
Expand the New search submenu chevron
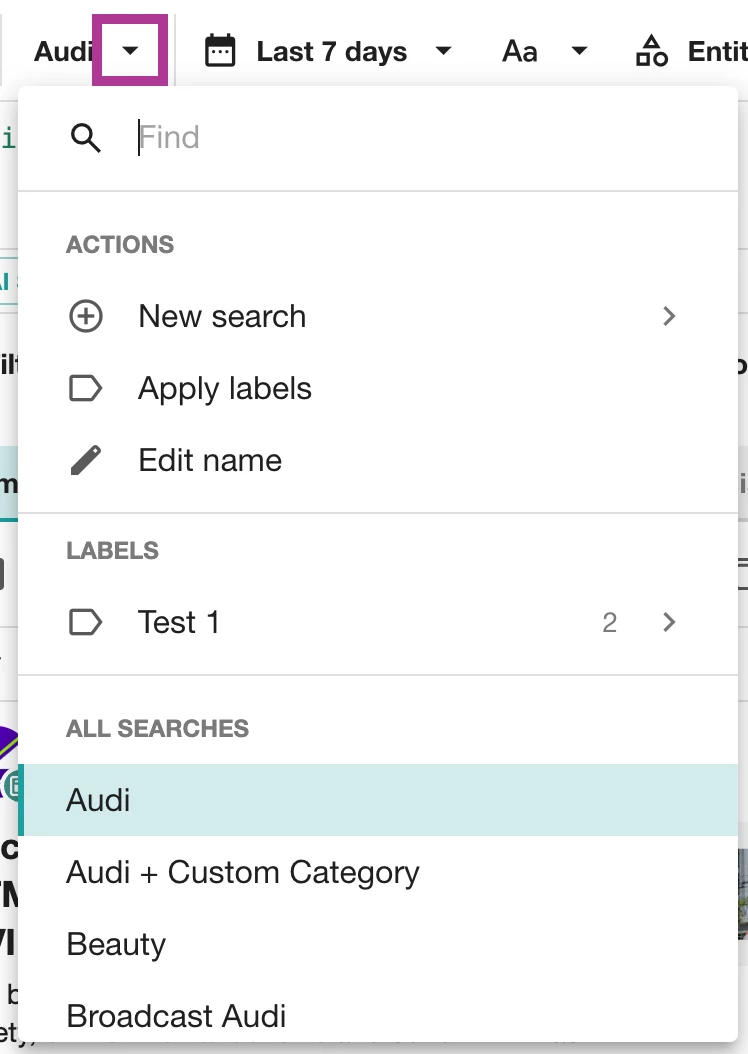(x=669, y=317)
